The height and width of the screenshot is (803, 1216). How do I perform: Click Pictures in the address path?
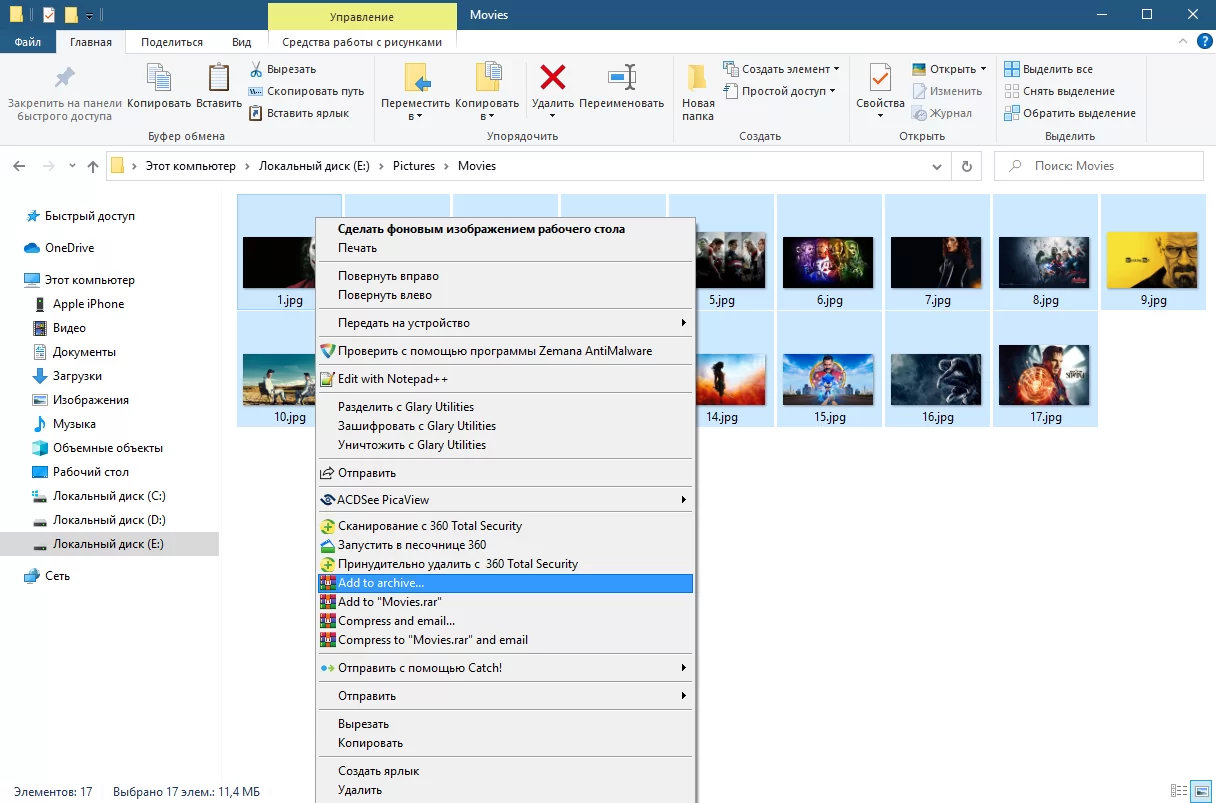click(x=414, y=166)
